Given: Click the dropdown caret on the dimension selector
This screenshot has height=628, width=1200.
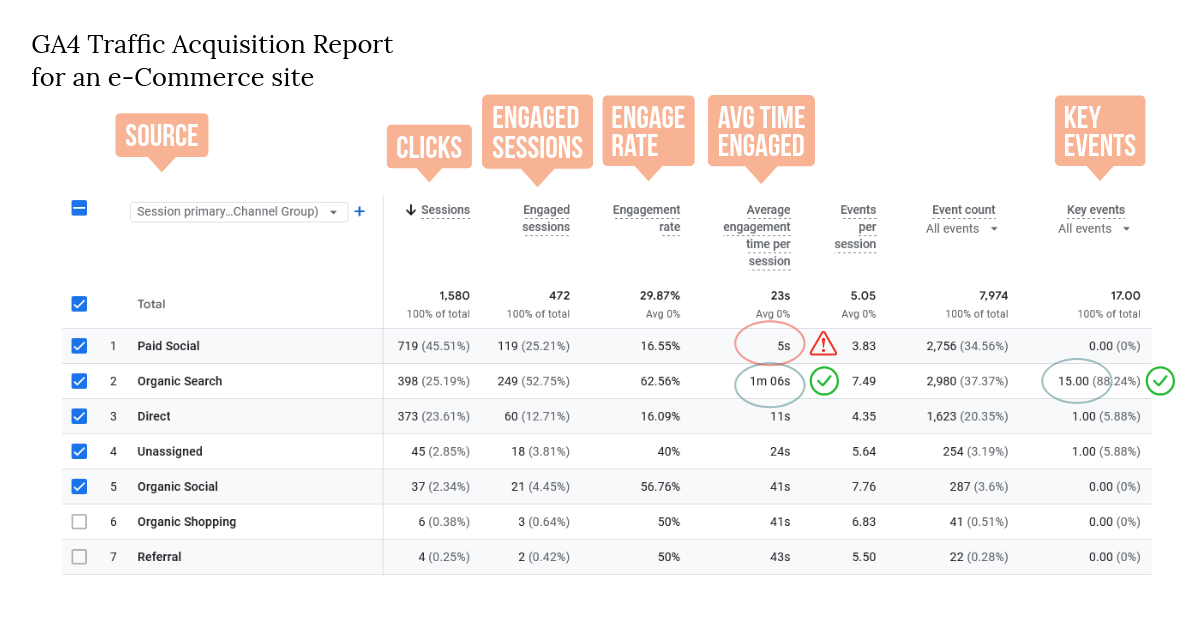Looking at the screenshot, I should coord(335,211).
